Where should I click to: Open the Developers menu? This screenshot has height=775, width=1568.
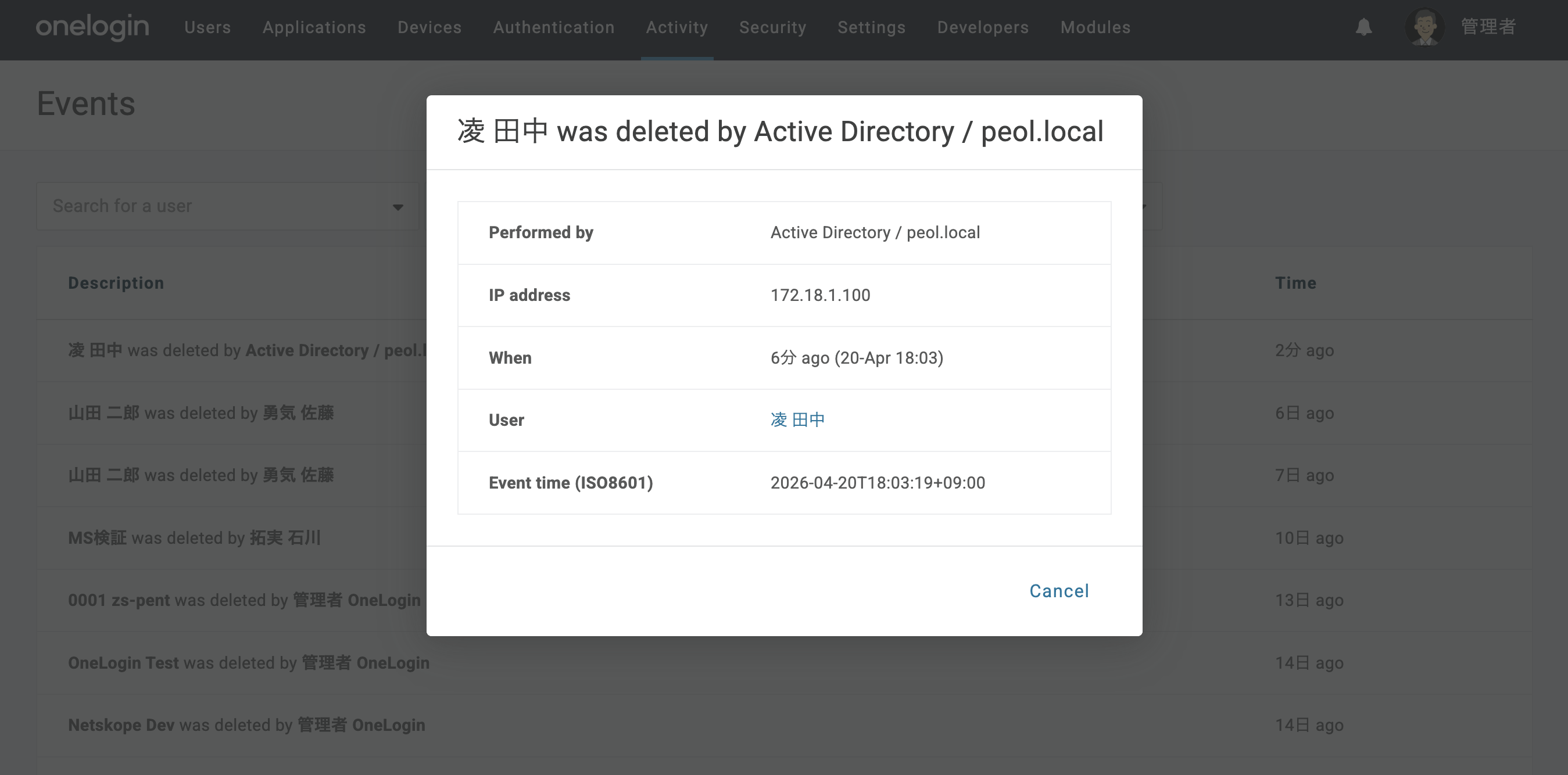[x=983, y=27]
